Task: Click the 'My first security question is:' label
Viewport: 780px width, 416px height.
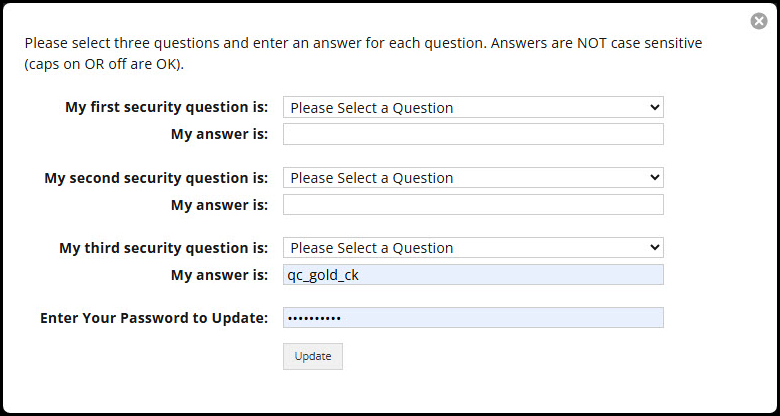Action: click(167, 107)
